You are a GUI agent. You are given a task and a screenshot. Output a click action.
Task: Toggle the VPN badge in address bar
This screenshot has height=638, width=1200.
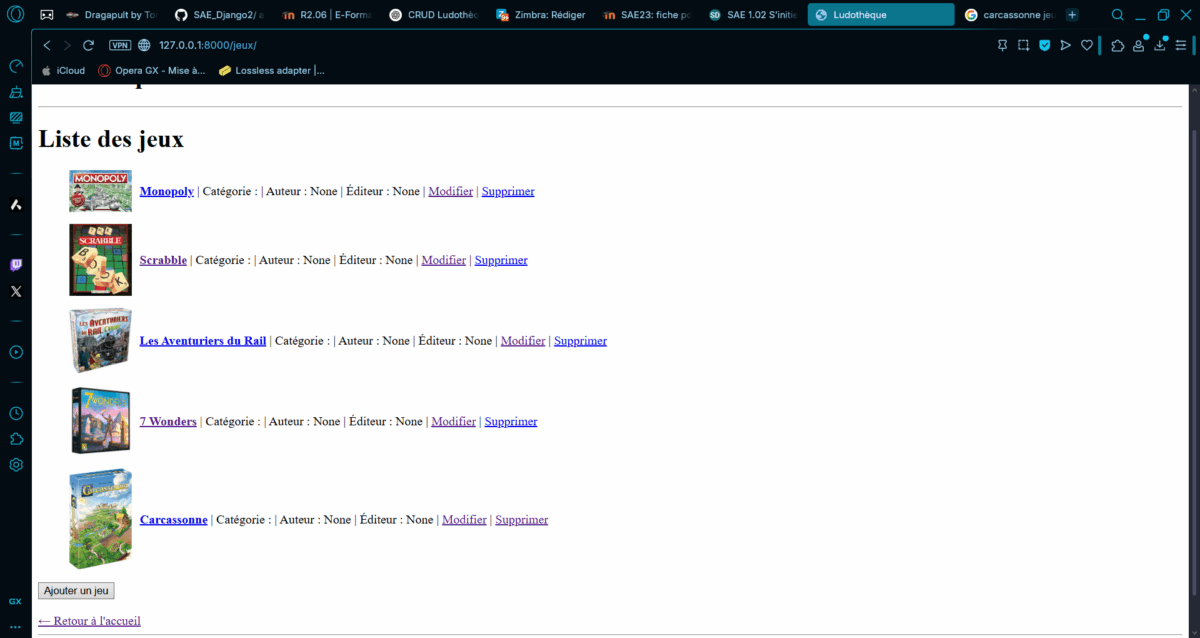pyautogui.click(x=120, y=45)
